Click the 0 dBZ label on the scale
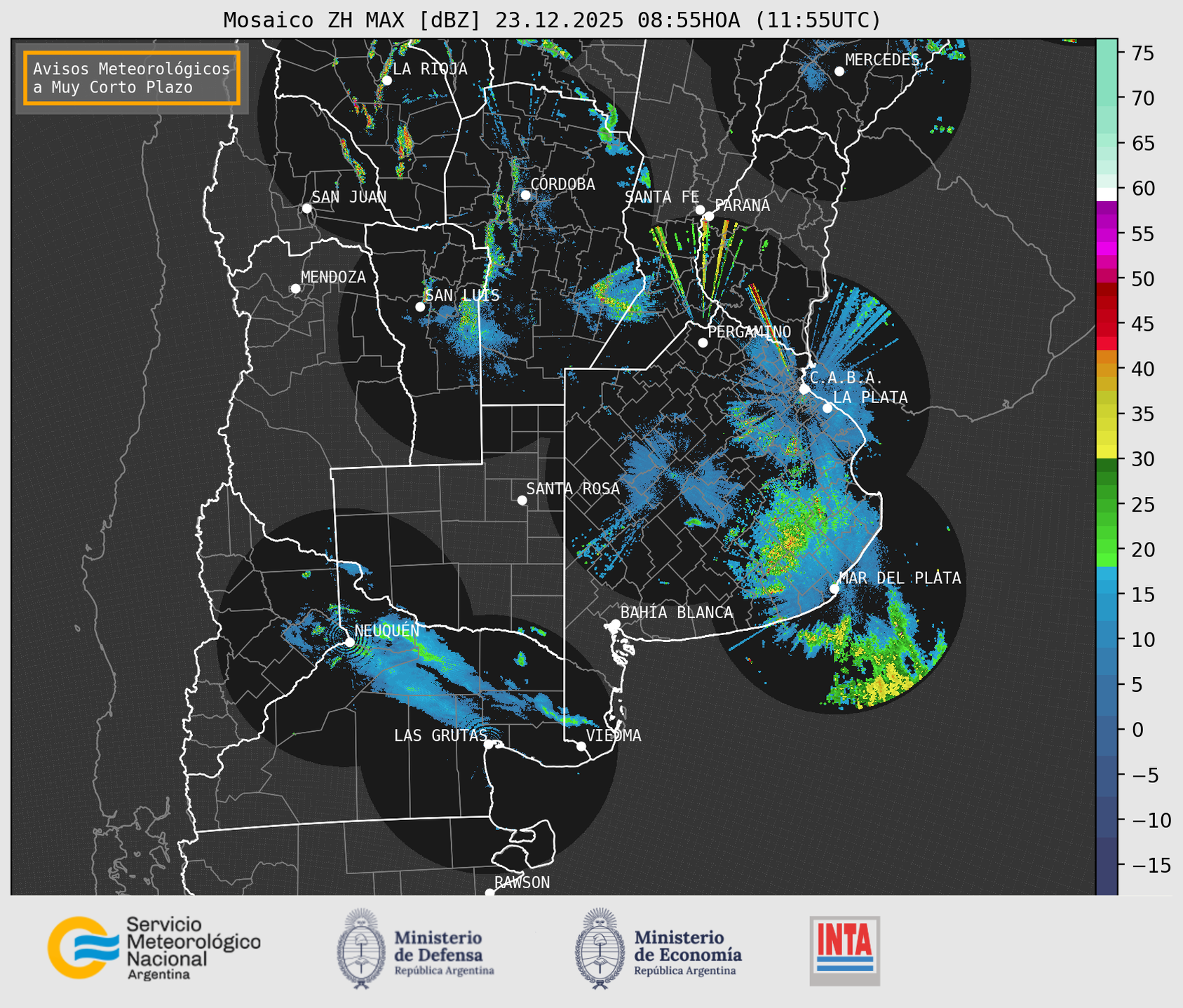 [1138, 730]
